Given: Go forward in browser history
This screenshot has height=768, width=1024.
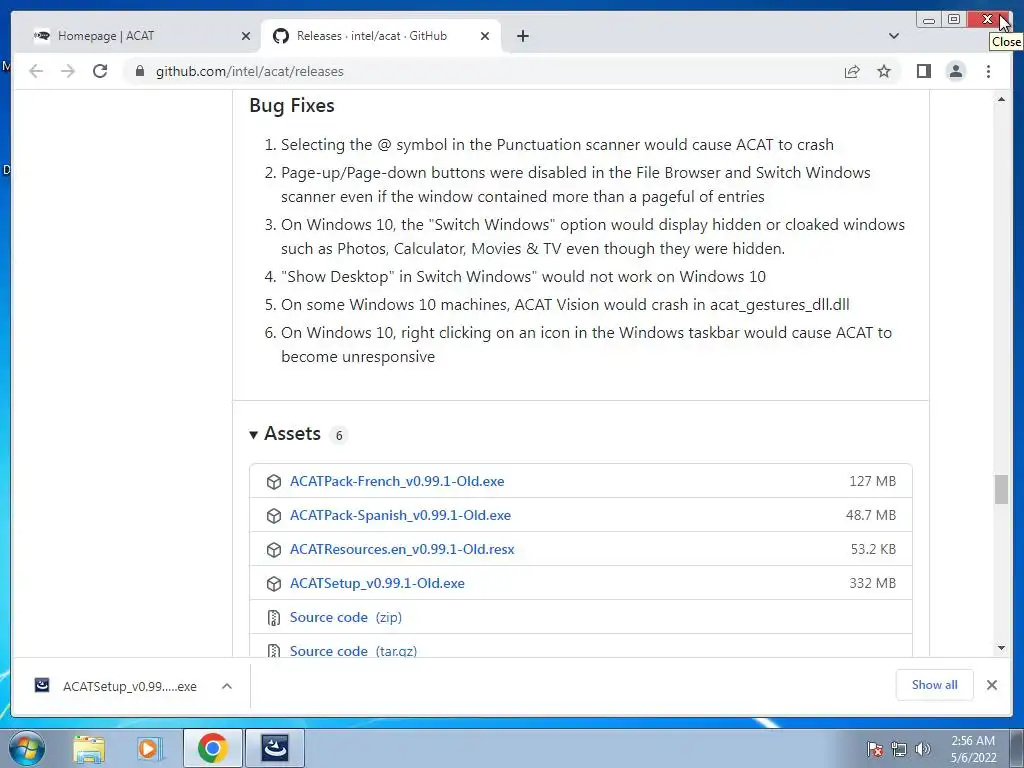Looking at the screenshot, I should (x=68, y=71).
